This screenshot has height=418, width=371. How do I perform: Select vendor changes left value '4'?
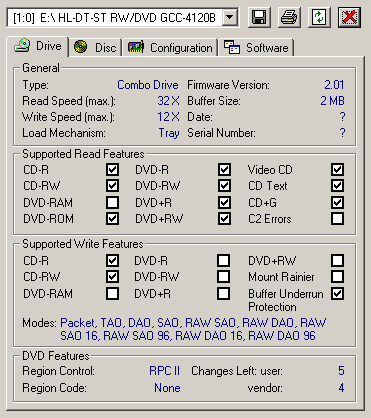point(341,388)
